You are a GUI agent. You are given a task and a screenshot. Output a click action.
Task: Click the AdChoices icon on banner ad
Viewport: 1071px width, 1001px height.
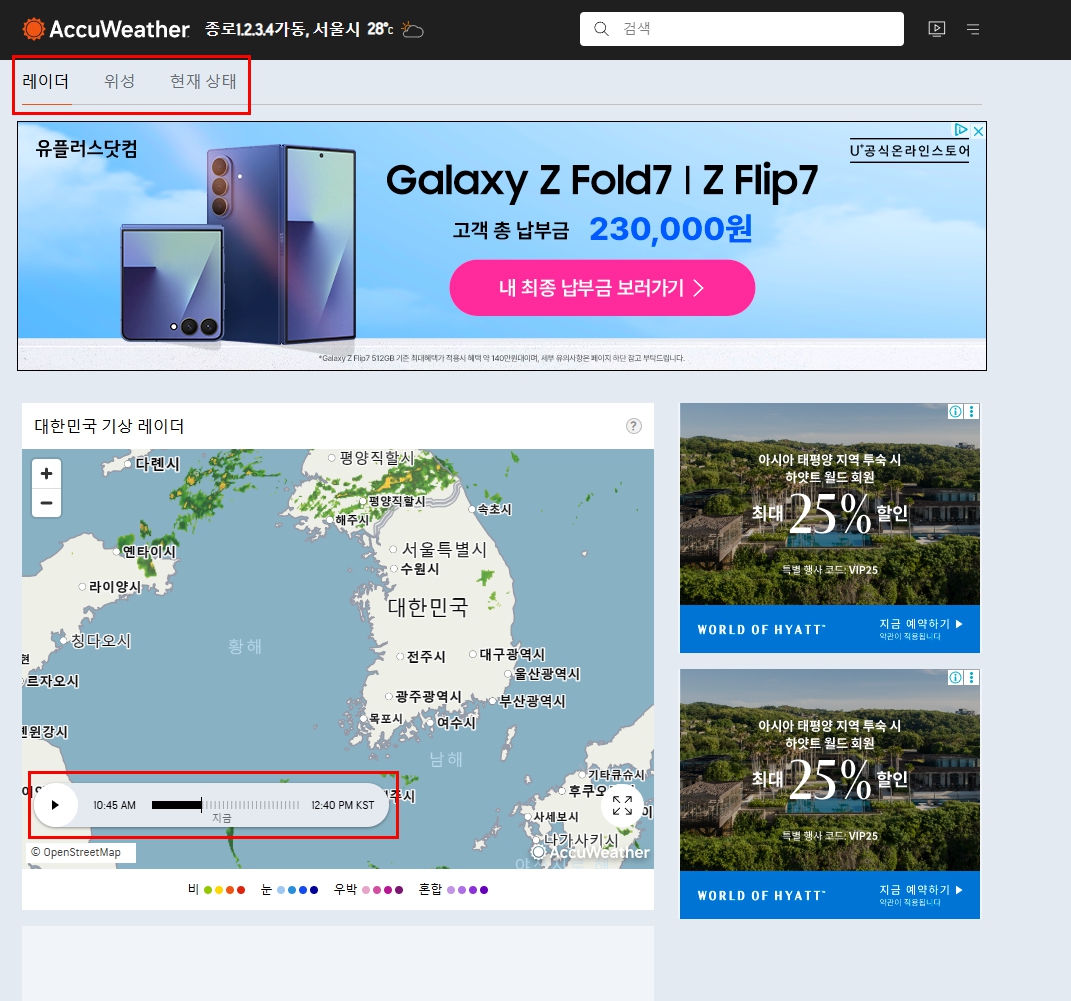[x=961, y=130]
